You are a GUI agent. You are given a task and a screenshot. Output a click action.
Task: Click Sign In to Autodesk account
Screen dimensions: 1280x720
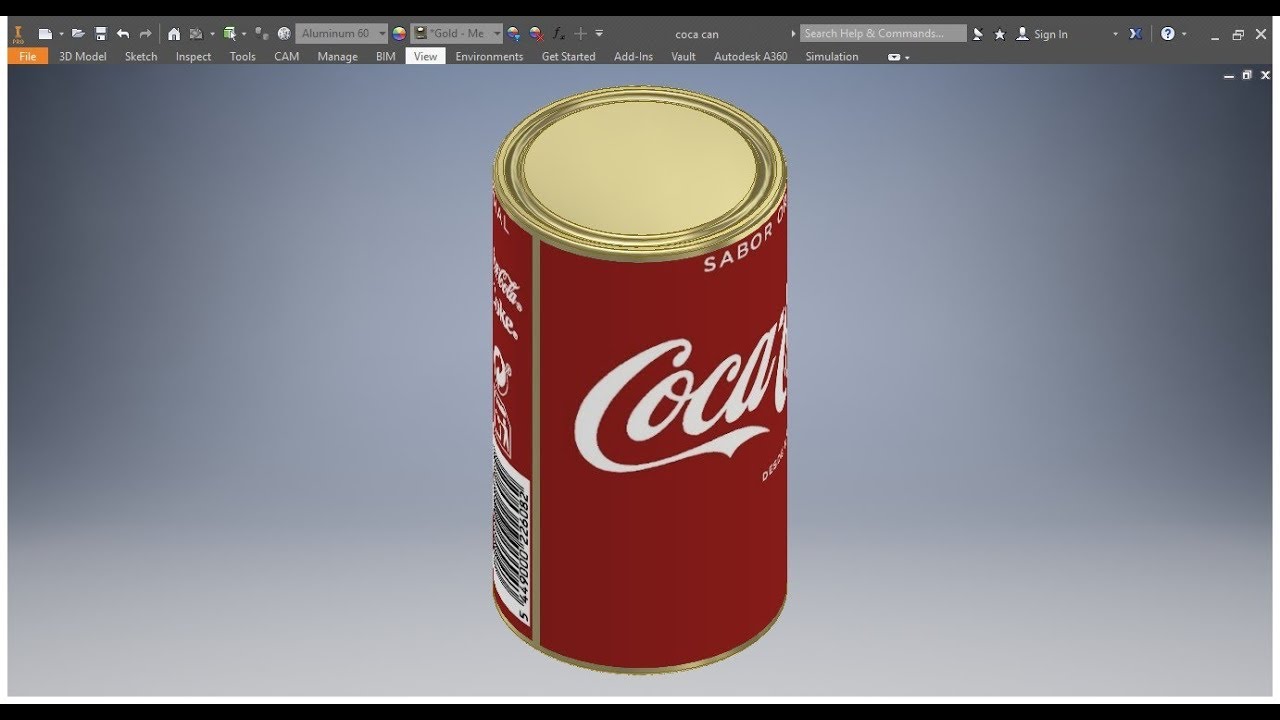tap(1042, 34)
